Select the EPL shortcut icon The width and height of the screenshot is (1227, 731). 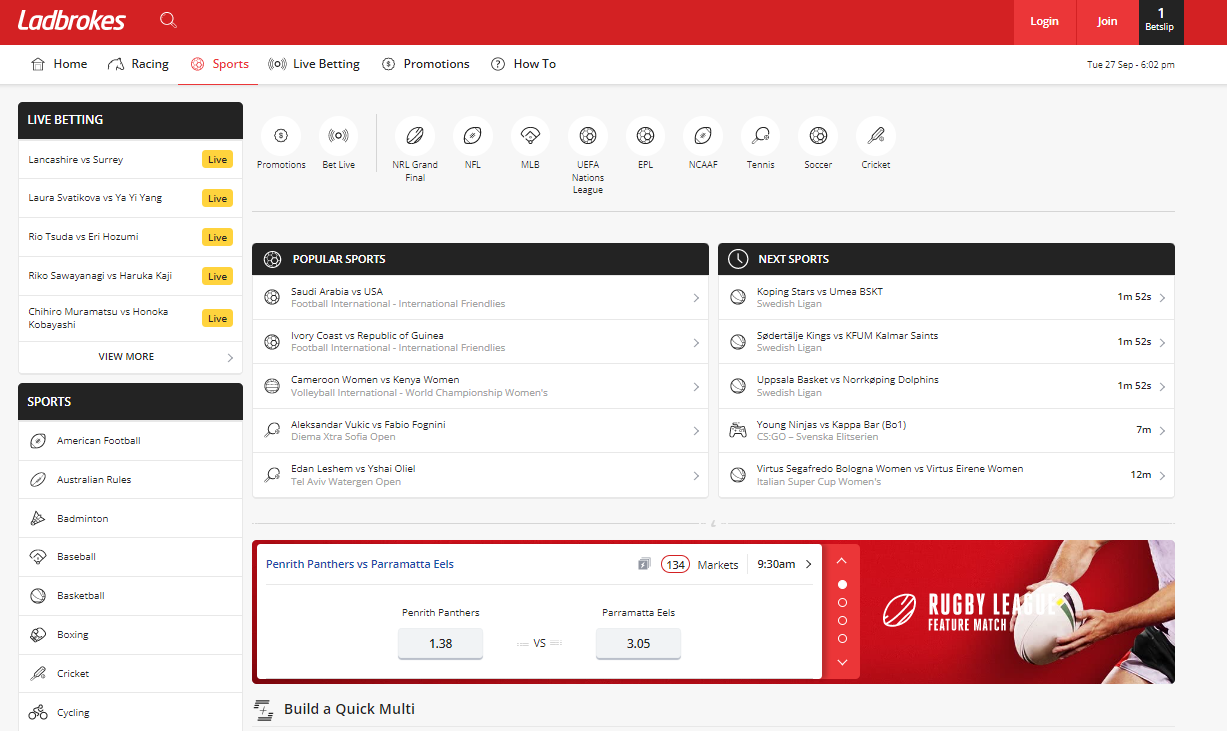[x=646, y=135]
